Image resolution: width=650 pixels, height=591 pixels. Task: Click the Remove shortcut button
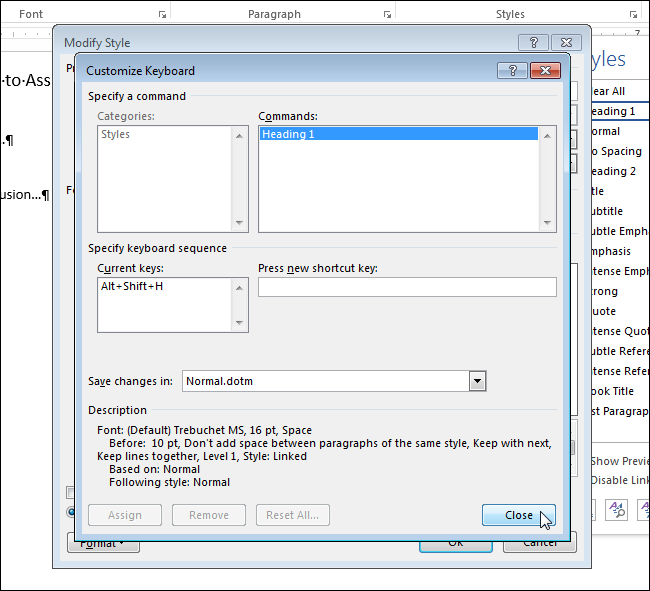click(209, 515)
